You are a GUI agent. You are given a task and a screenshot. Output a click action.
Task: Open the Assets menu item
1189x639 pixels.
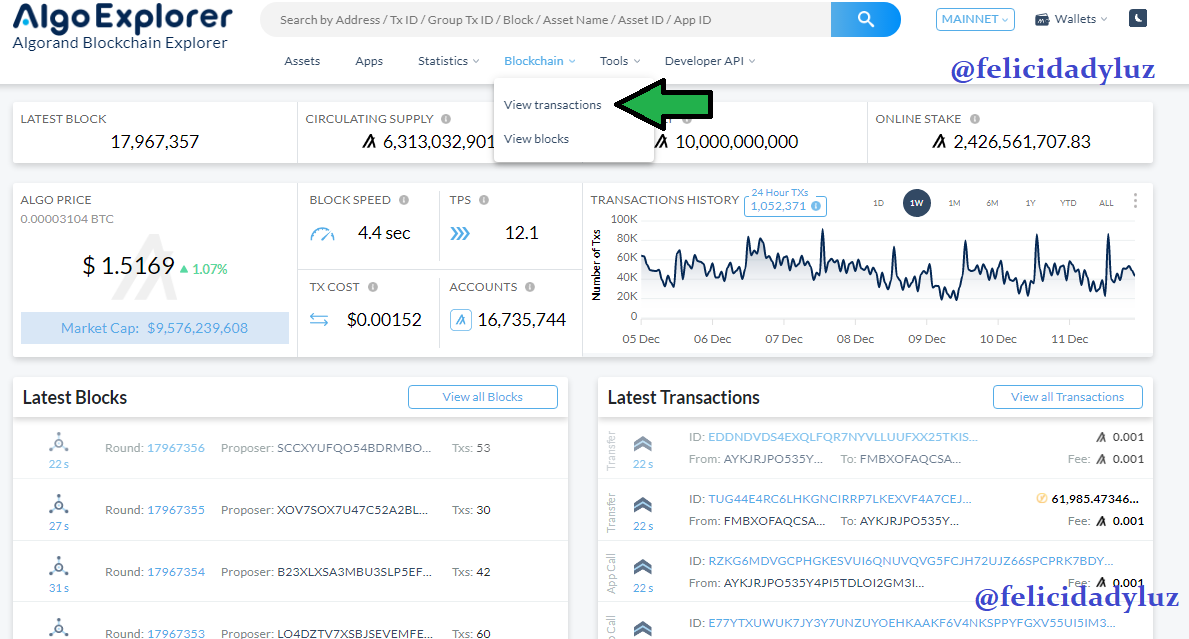coord(302,61)
